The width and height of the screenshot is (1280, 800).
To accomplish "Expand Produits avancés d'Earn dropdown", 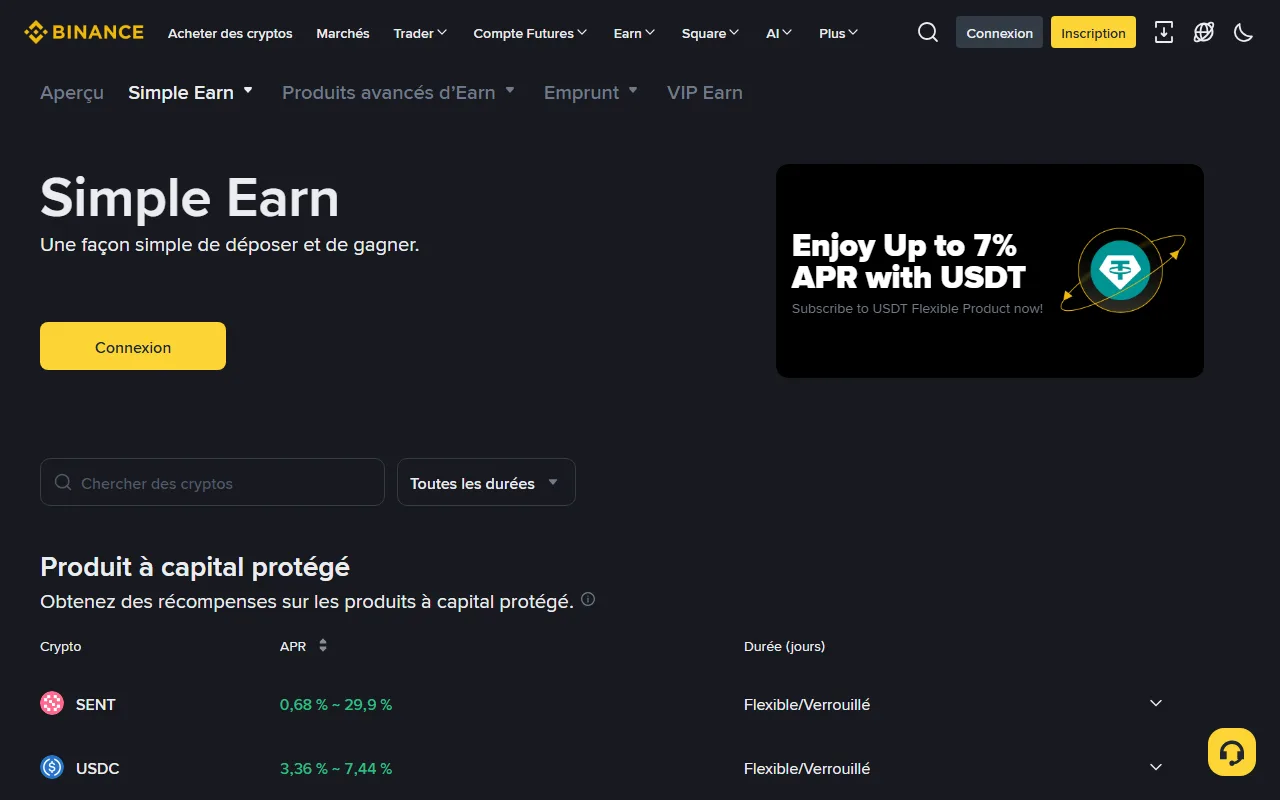I will (x=398, y=92).
